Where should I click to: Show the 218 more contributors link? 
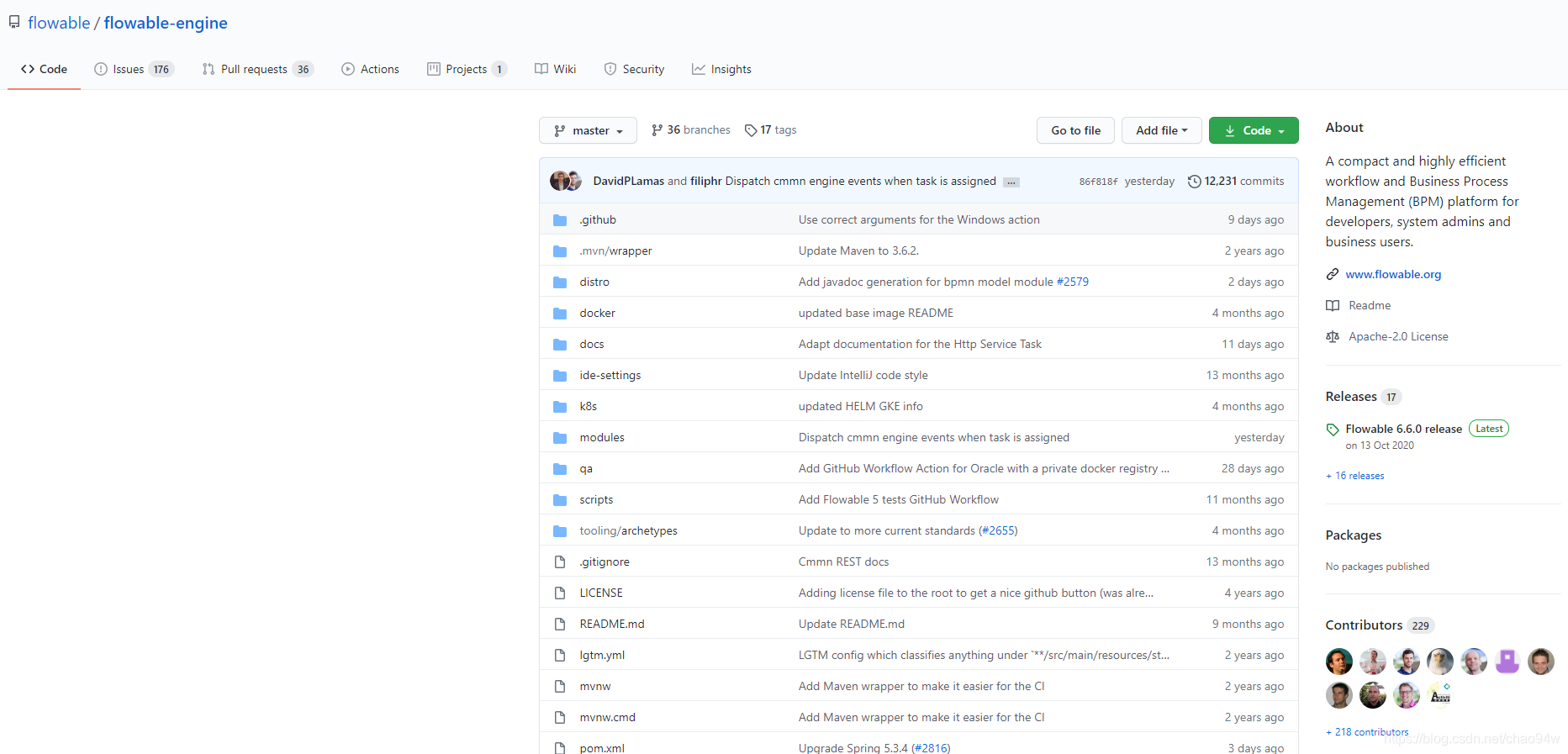[x=1367, y=732]
